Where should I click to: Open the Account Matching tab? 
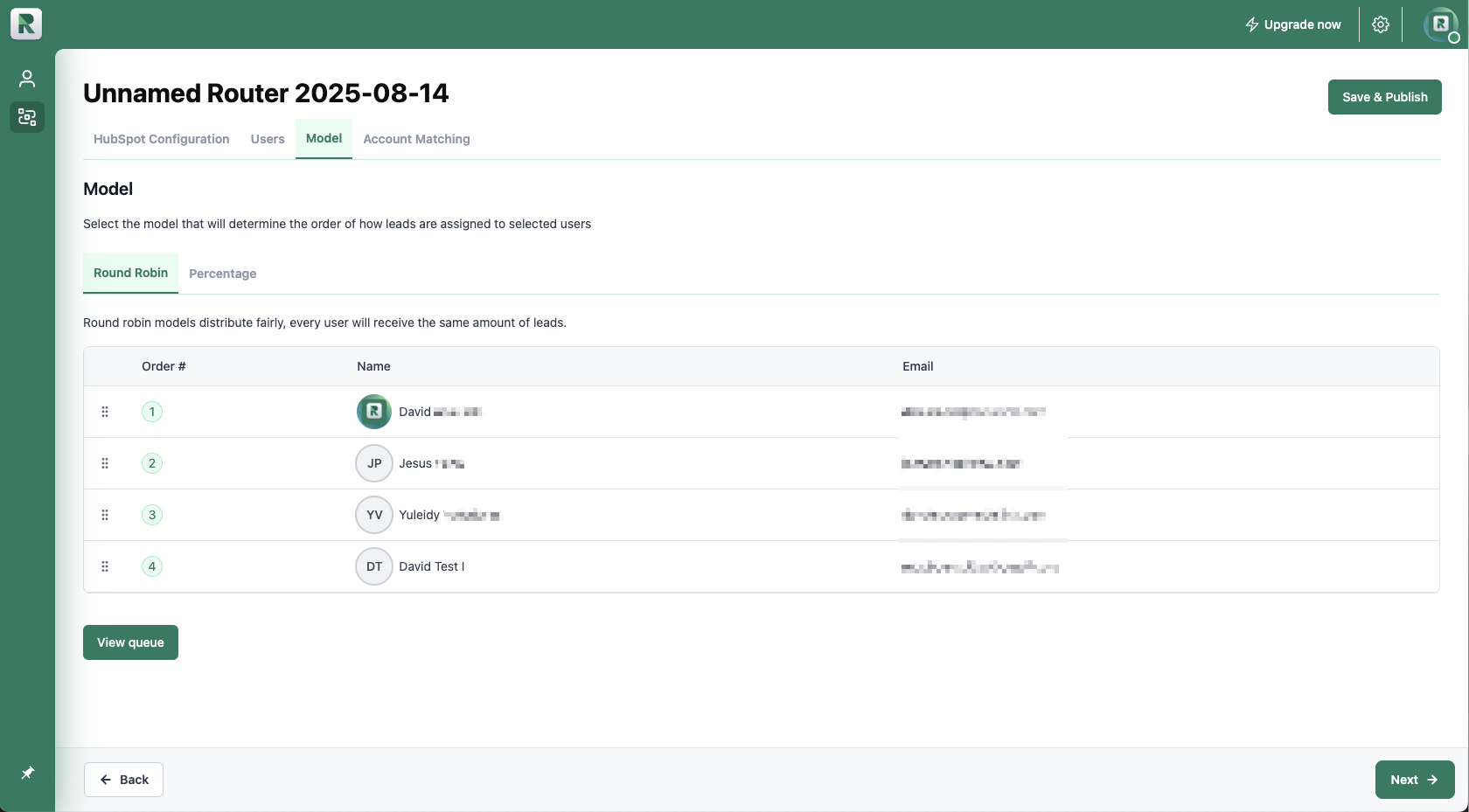[x=416, y=139]
